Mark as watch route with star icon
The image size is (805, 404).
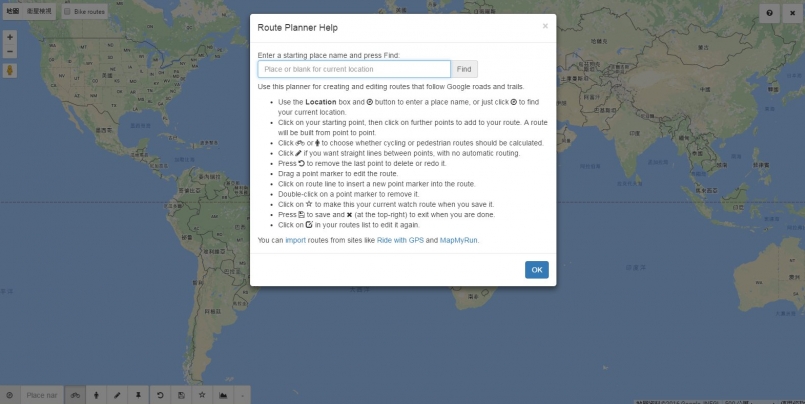tap(201, 395)
